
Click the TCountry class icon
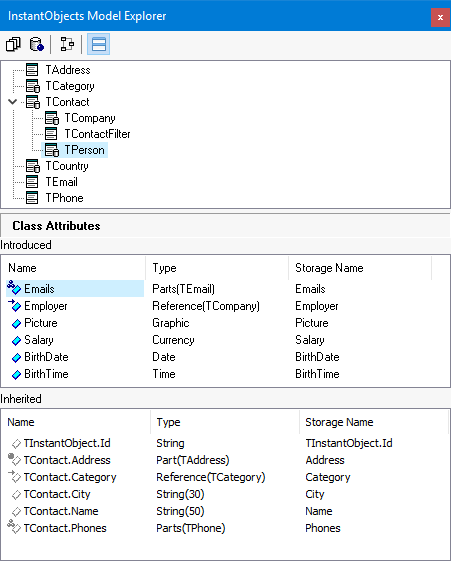(33, 166)
